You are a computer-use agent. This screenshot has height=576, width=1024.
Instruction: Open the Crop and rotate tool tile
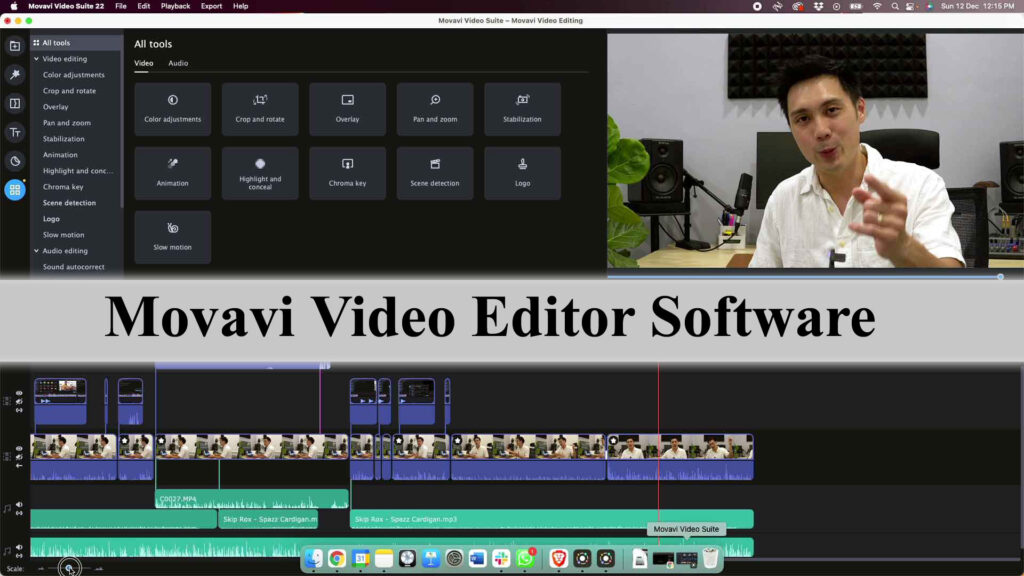click(x=260, y=109)
